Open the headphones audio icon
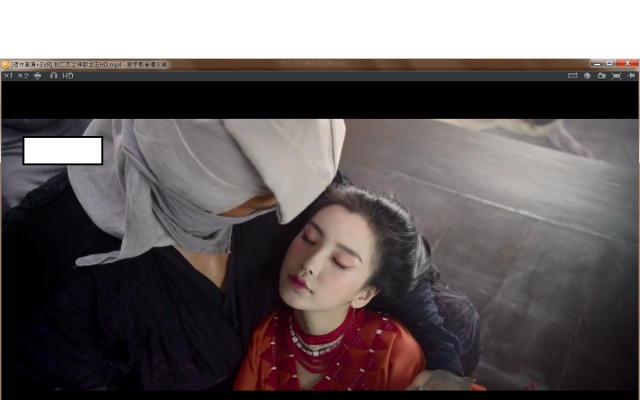Screen dimensions: 640x400 click(x=53, y=76)
